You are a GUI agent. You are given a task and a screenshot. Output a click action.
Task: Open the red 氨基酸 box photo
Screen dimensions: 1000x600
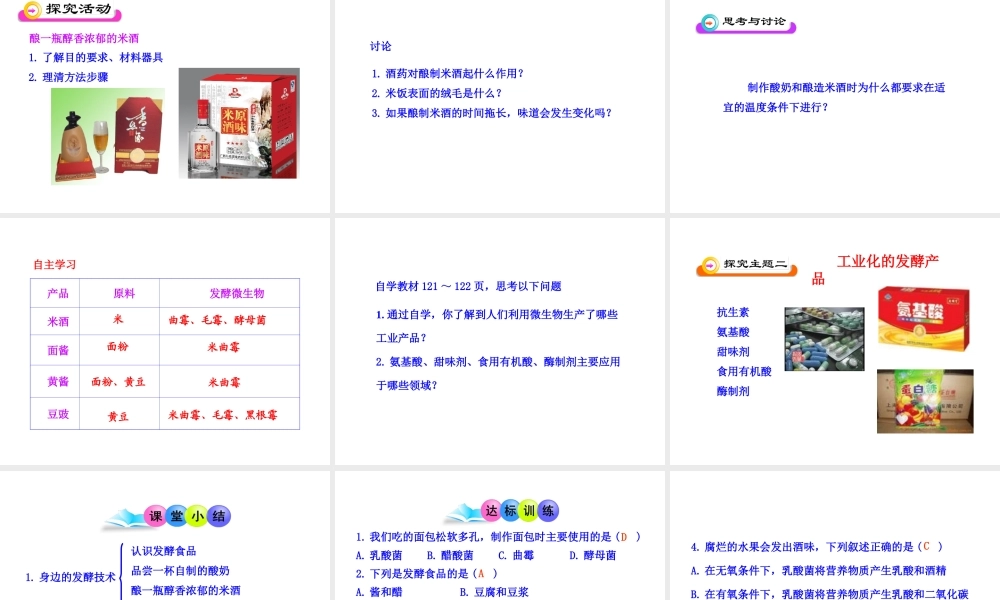(924, 318)
